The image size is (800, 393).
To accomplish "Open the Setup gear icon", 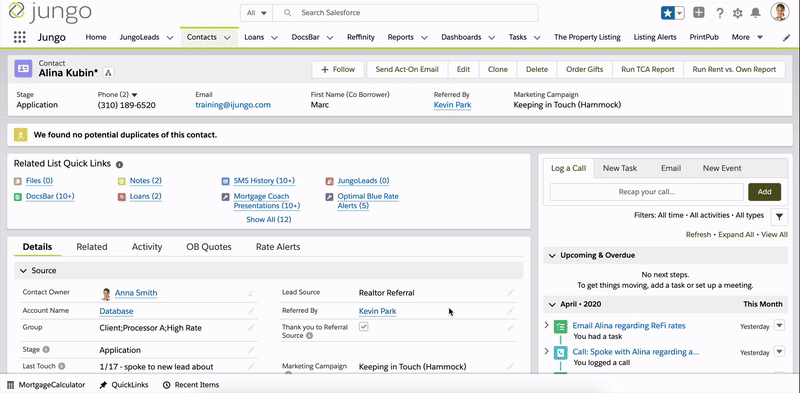I will [x=737, y=13].
